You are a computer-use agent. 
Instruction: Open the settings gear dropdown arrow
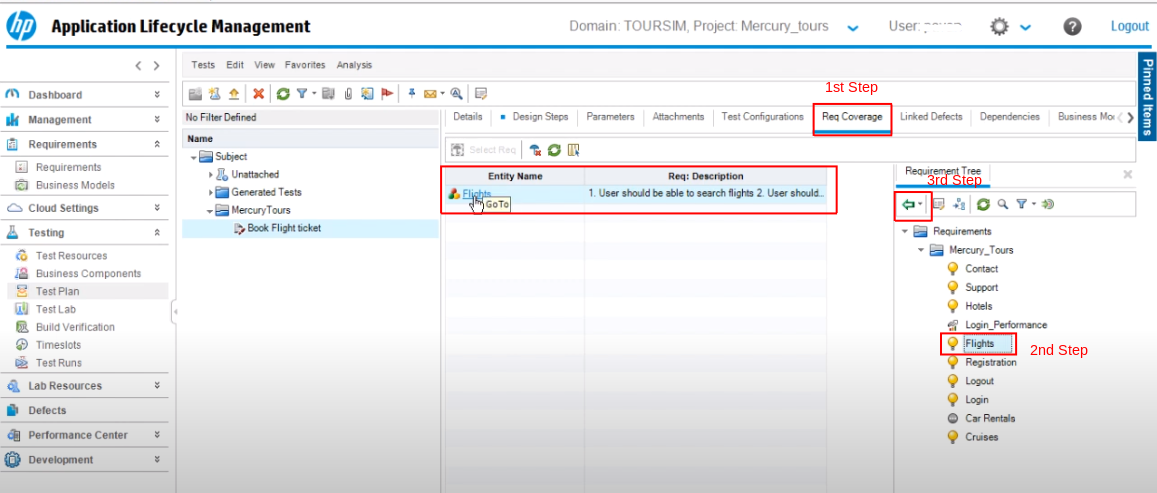[x=1025, y=28]
